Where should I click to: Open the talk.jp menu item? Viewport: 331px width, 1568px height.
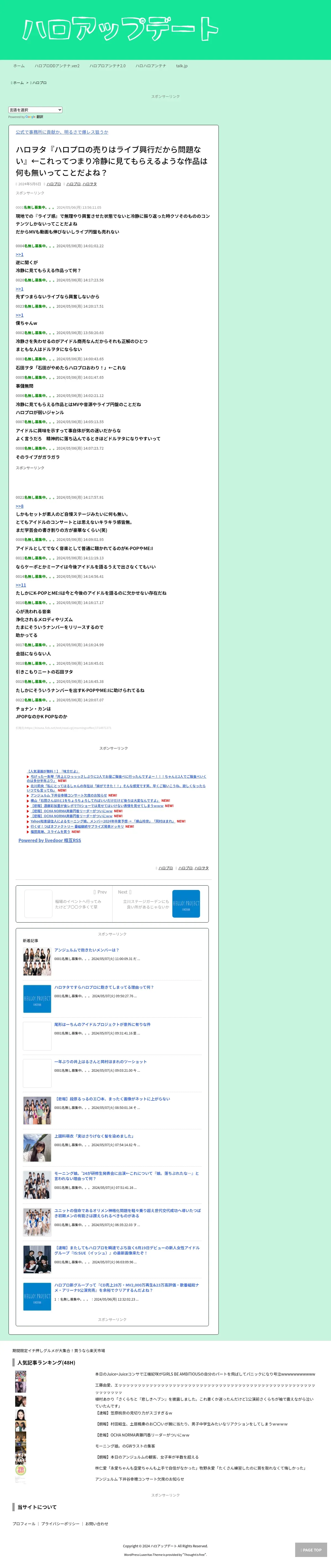pos(182,66)
